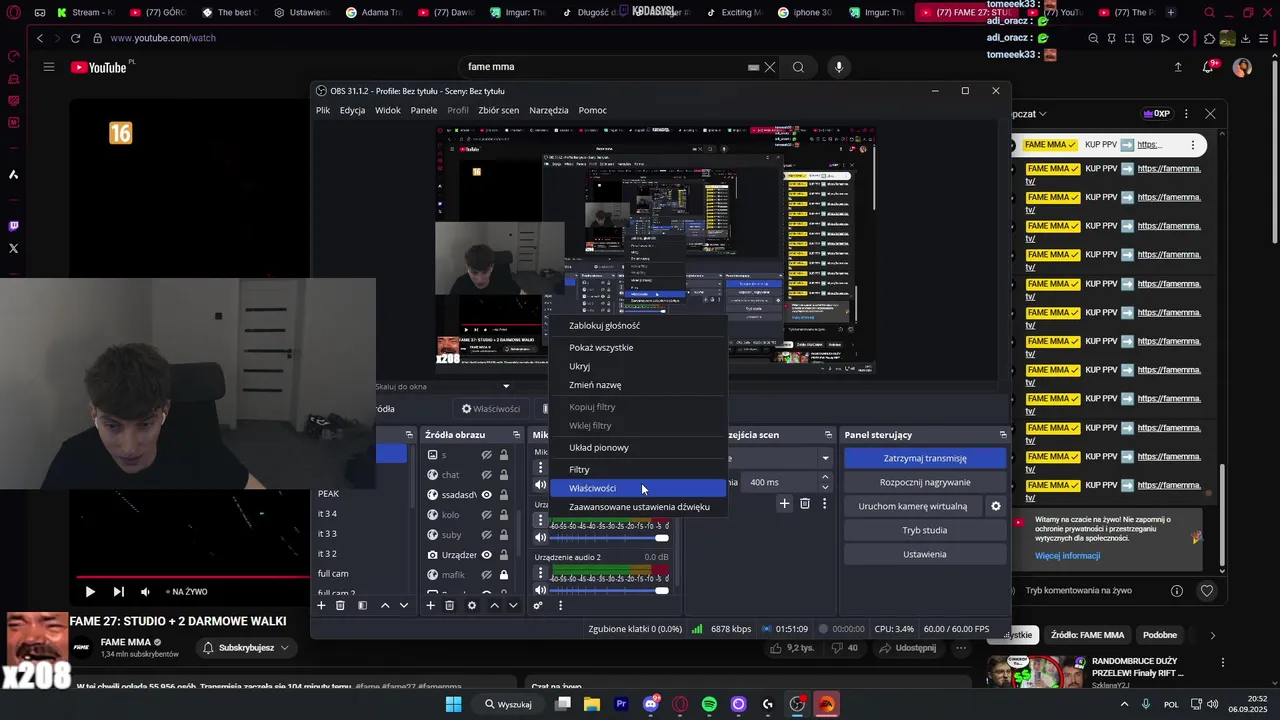This screenshot has width=1280, height=720.
Task: Expand Subskrybujesz notification dropdown
Action: tap(285, 648)
